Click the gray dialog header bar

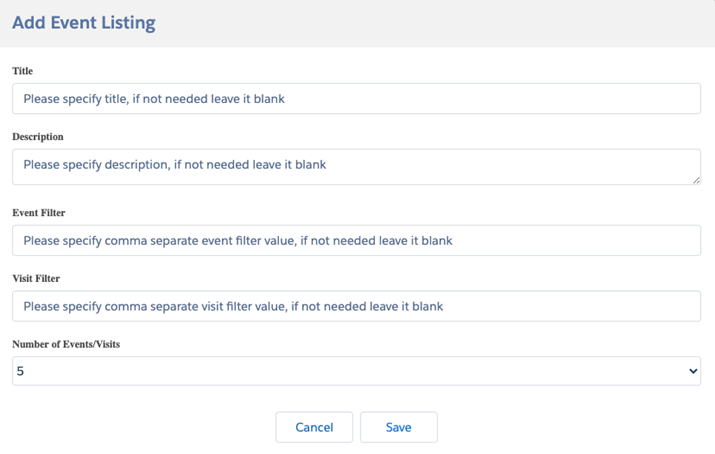pyautogui.click(x=450, y=22)
